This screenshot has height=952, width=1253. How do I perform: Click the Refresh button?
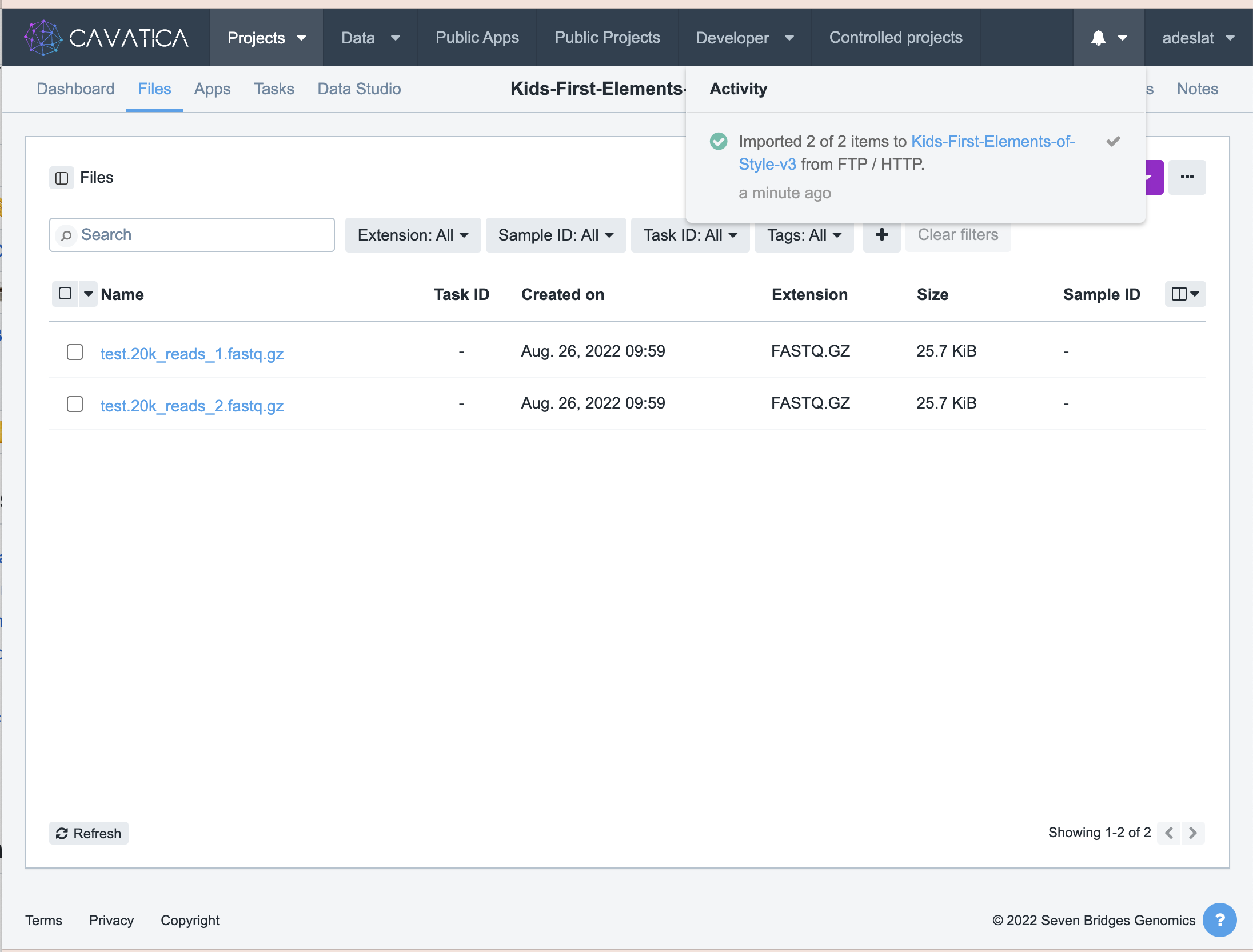pyautogui.click(x=89, y=833)
